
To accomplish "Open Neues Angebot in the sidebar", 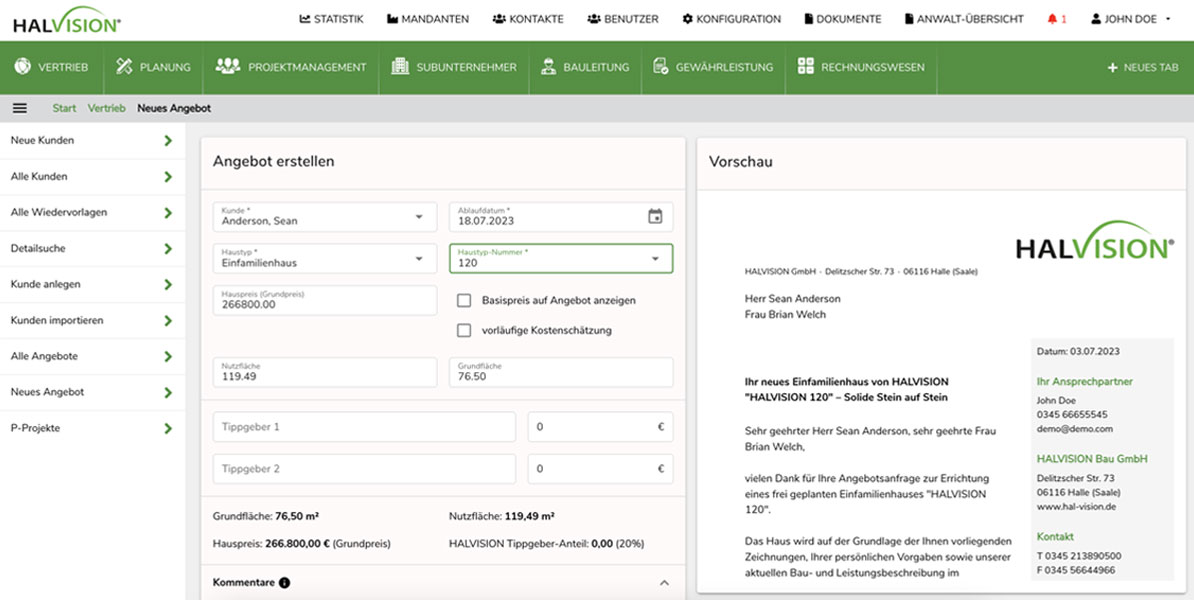I will tap(92, 392).
